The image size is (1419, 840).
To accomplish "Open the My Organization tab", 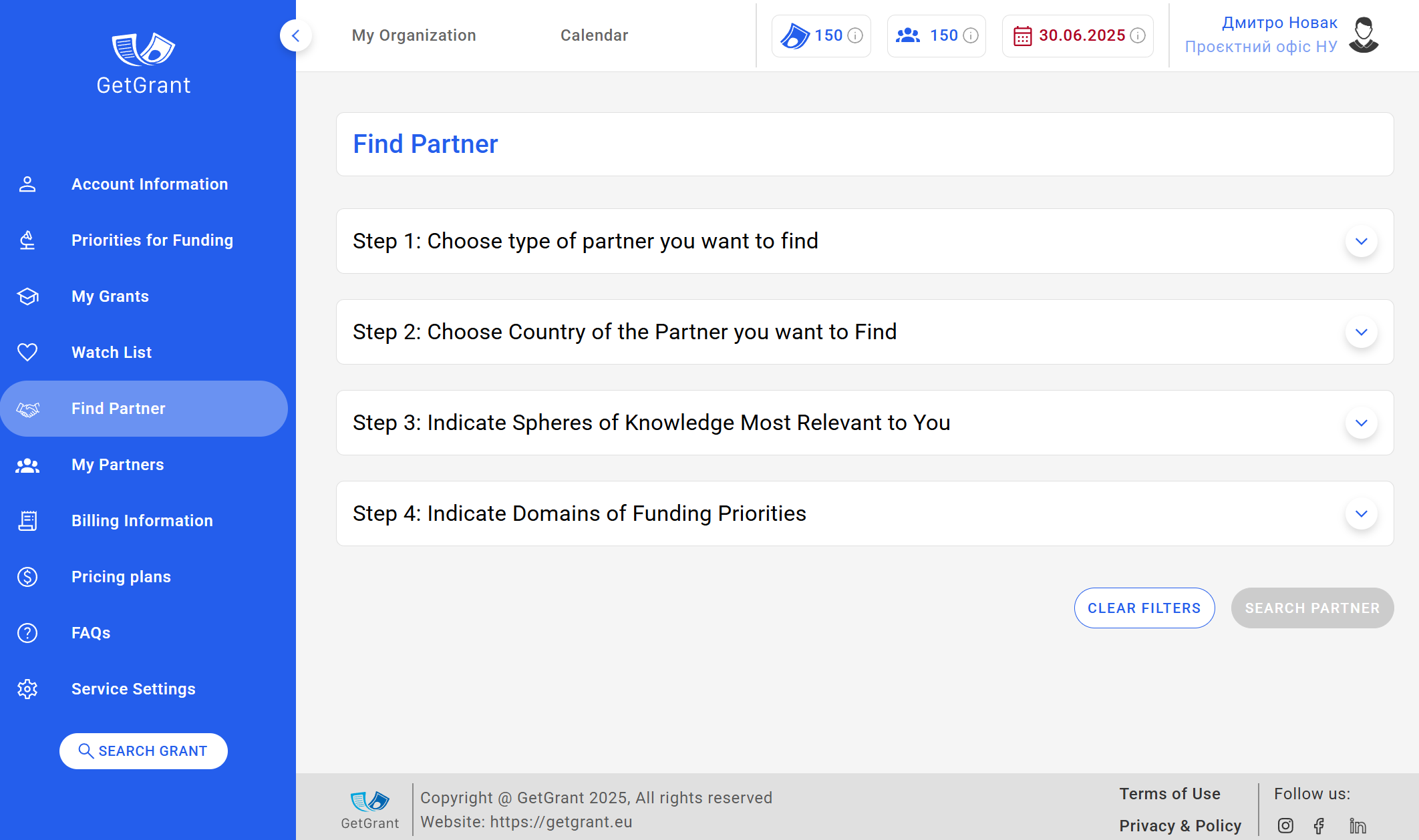I will pos(414,35).
